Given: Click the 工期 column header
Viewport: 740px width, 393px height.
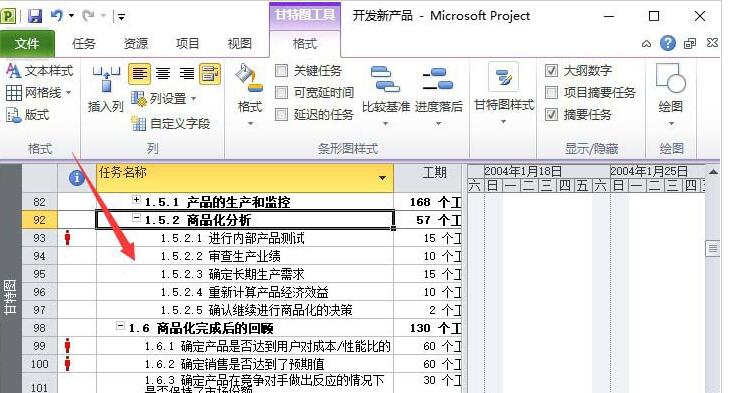Looking at the screenshot, I should [427, 177].
